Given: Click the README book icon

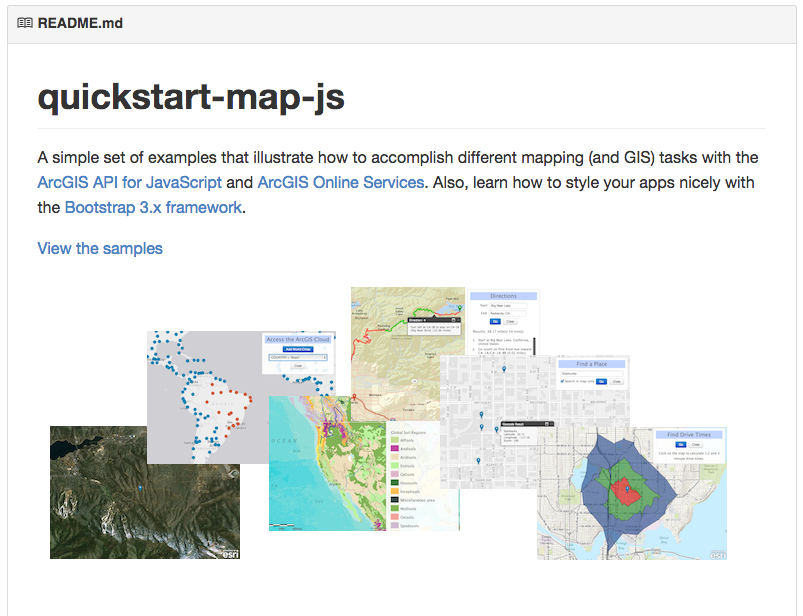Looking at the screenshot, I should (x=25, y=23).
